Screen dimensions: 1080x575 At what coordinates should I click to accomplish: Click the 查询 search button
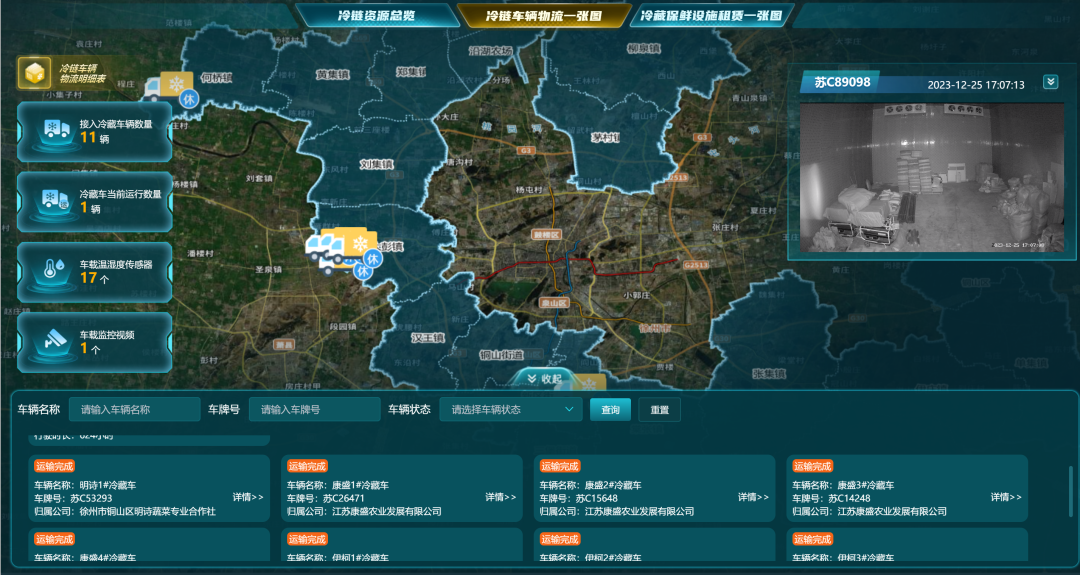pos(610,409)
